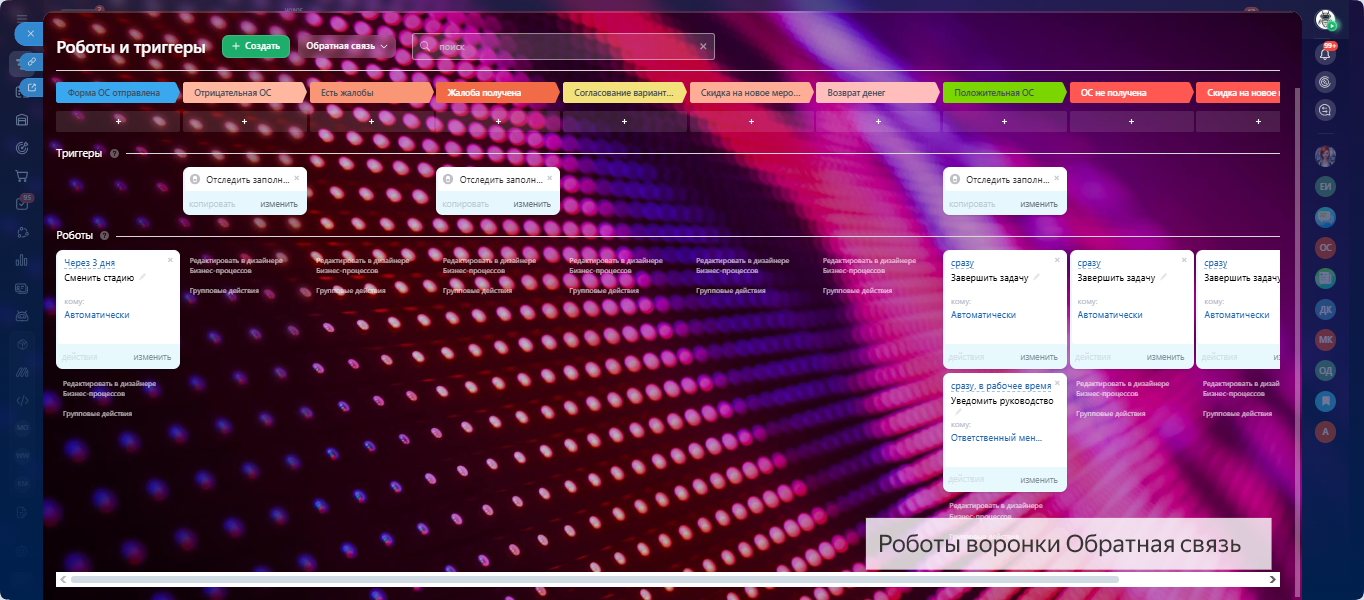Image resolution: width=1364 pixels, height=600 pixels.
Task: Click копировать on trigger under Положительная ОС
Action: click(x=972, y=204)
